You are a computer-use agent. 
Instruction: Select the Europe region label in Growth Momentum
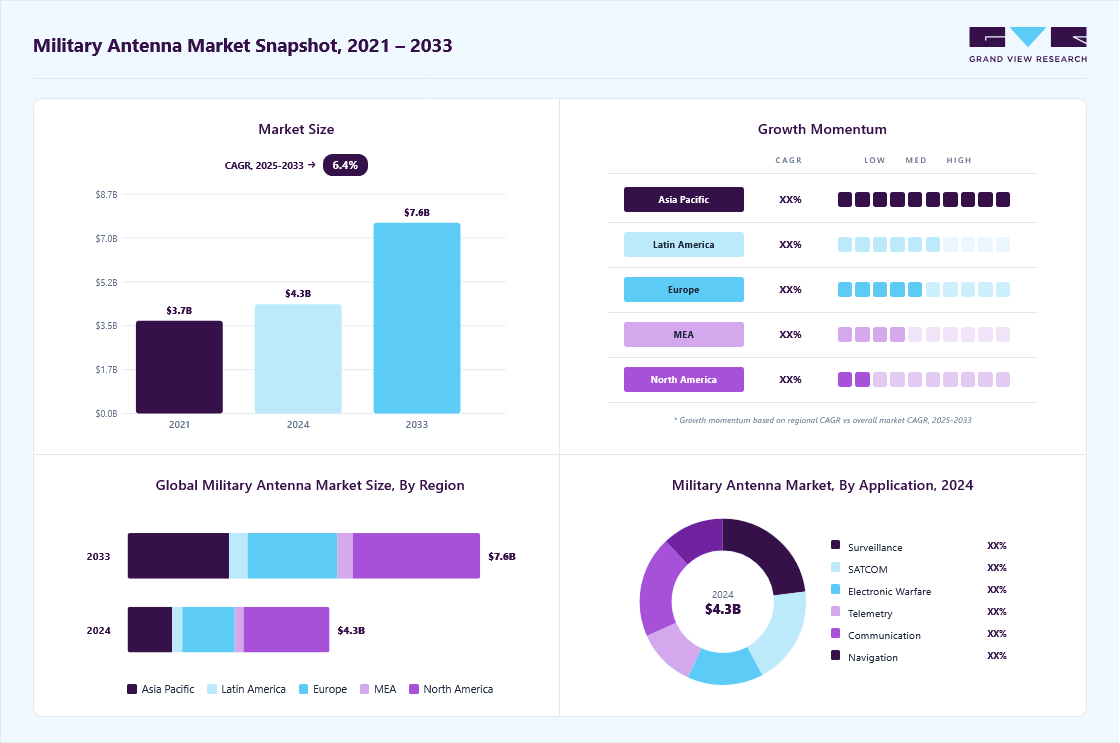(x=684, y=289)
